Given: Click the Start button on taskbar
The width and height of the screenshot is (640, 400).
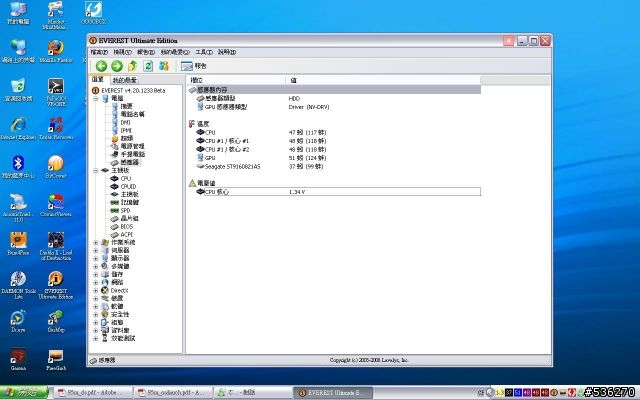Looking at the screenshot, I should point(24,393).
